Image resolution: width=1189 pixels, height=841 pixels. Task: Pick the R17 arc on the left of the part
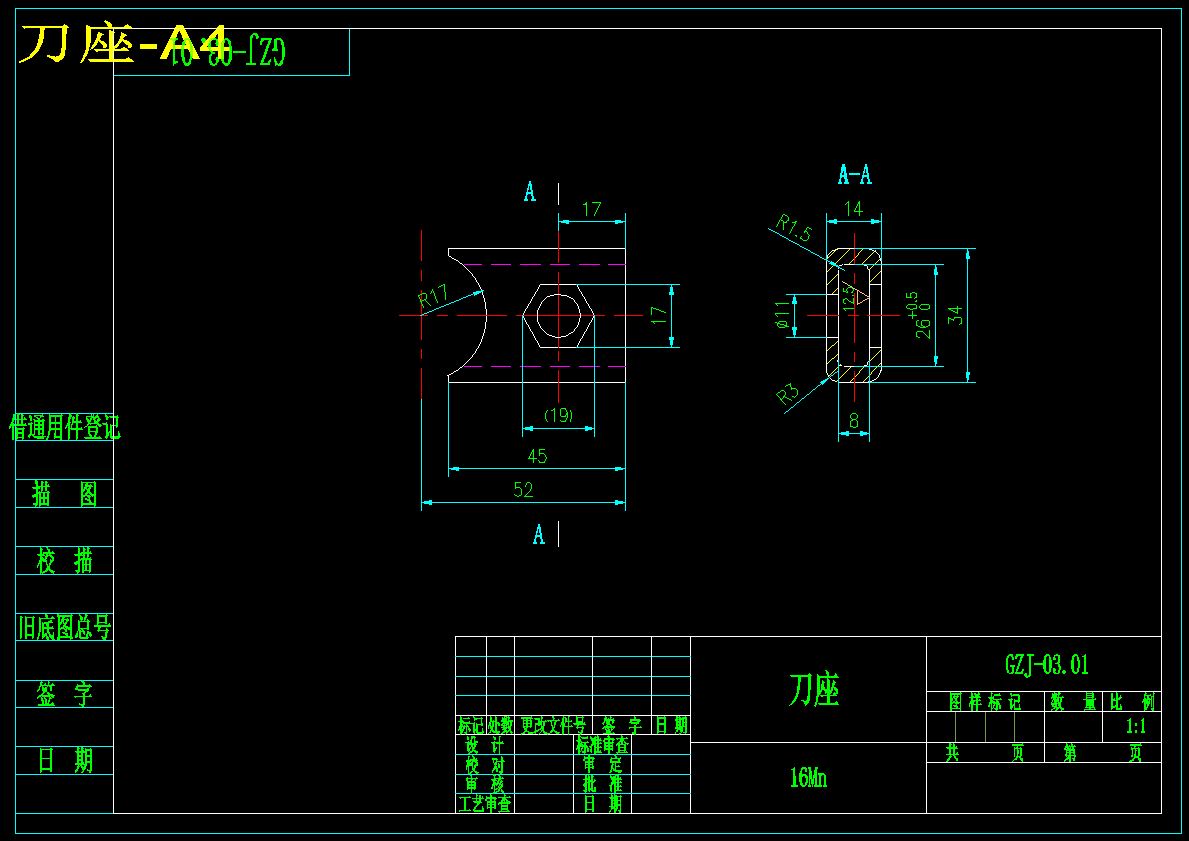point(469,315)
